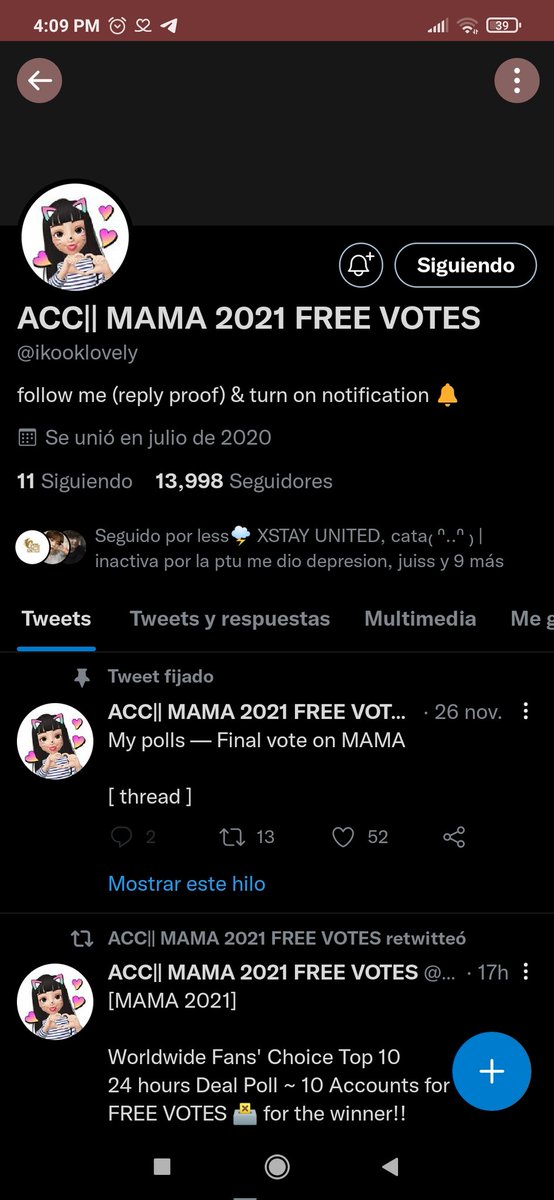Switch to the Multimedia tab
Screen dimensions: 554x1200
pos(420,619)
